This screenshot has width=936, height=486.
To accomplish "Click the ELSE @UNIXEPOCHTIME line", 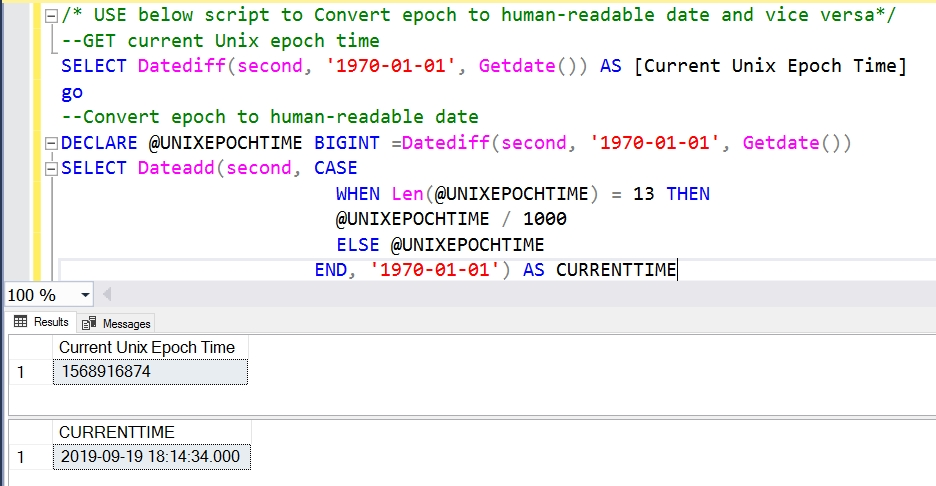I will click(x=440, y=245).
